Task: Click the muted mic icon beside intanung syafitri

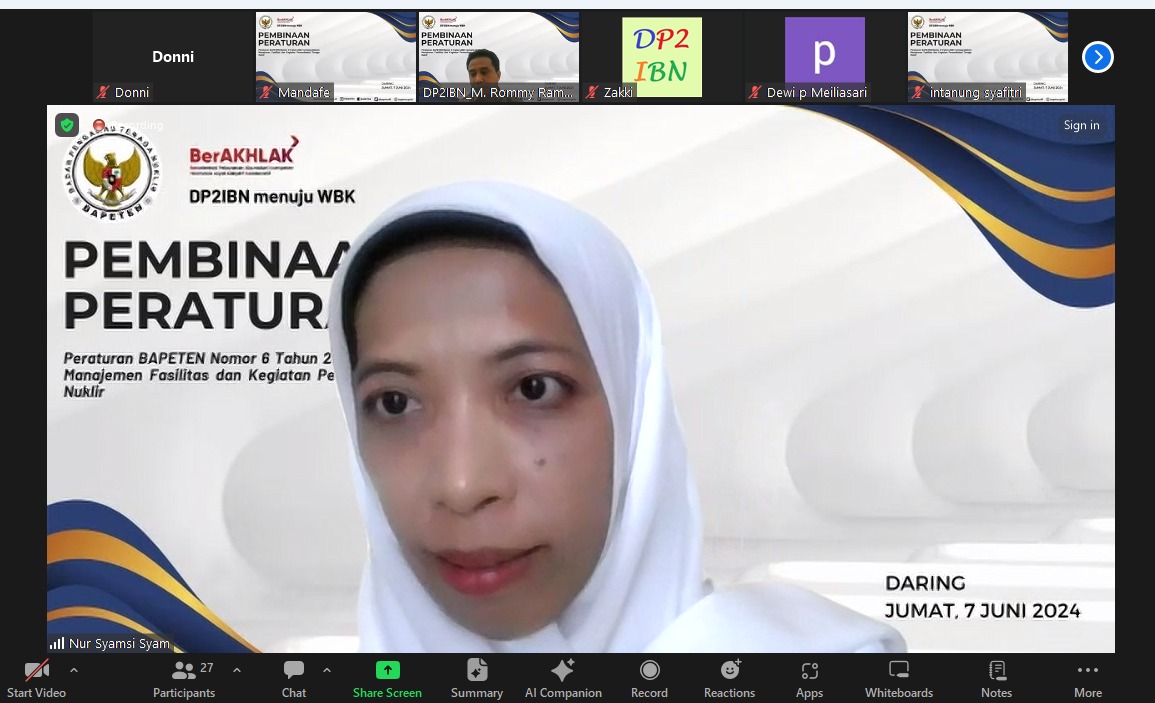Action: (x=918, y=92)
